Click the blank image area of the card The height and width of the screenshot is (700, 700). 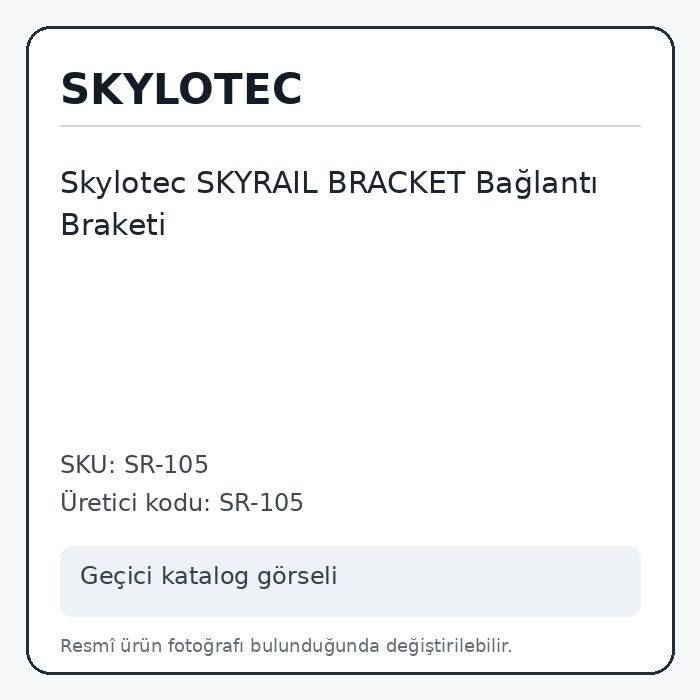350,344
